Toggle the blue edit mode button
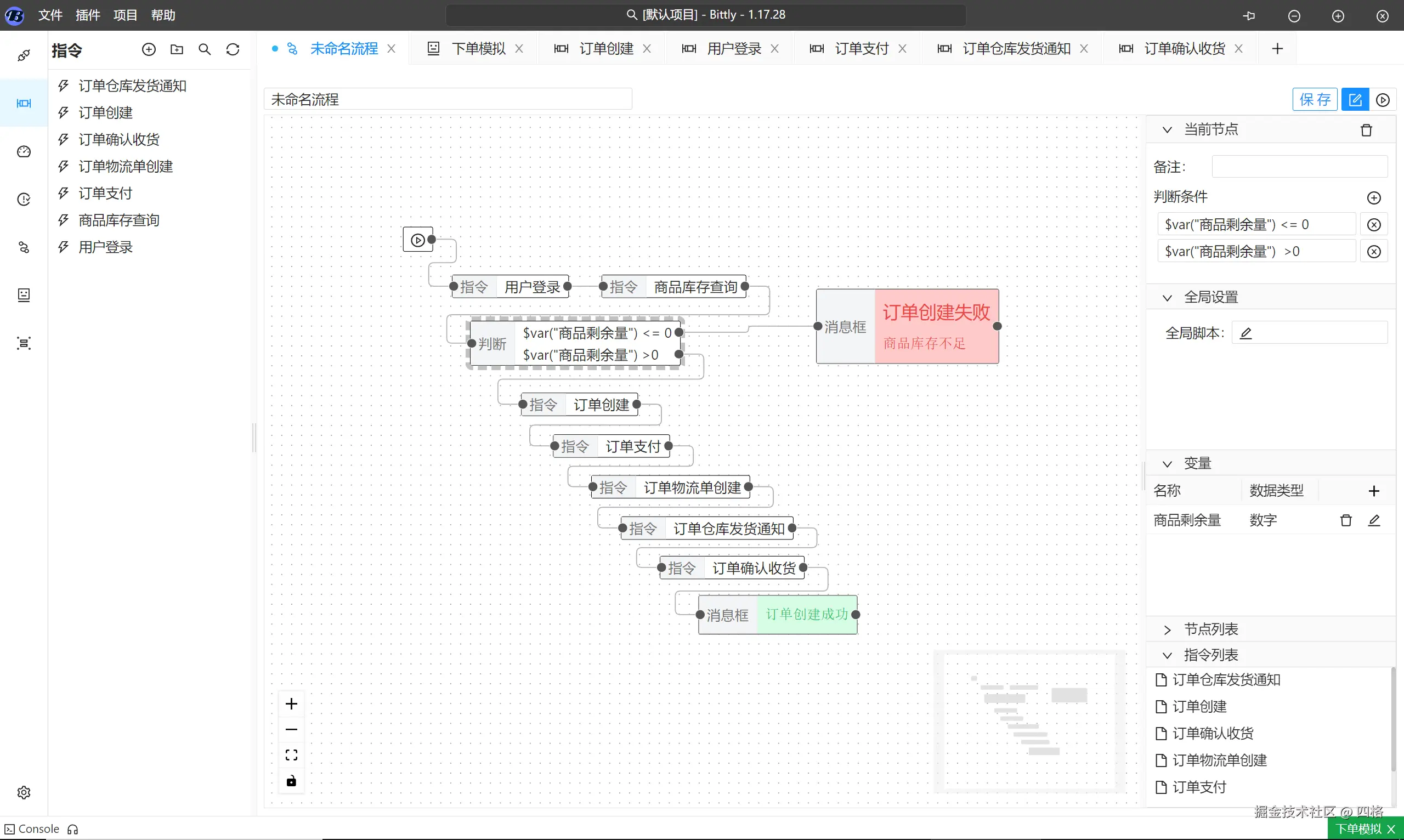This screenshot has height=840, width=1404. tap(1355, 100)
